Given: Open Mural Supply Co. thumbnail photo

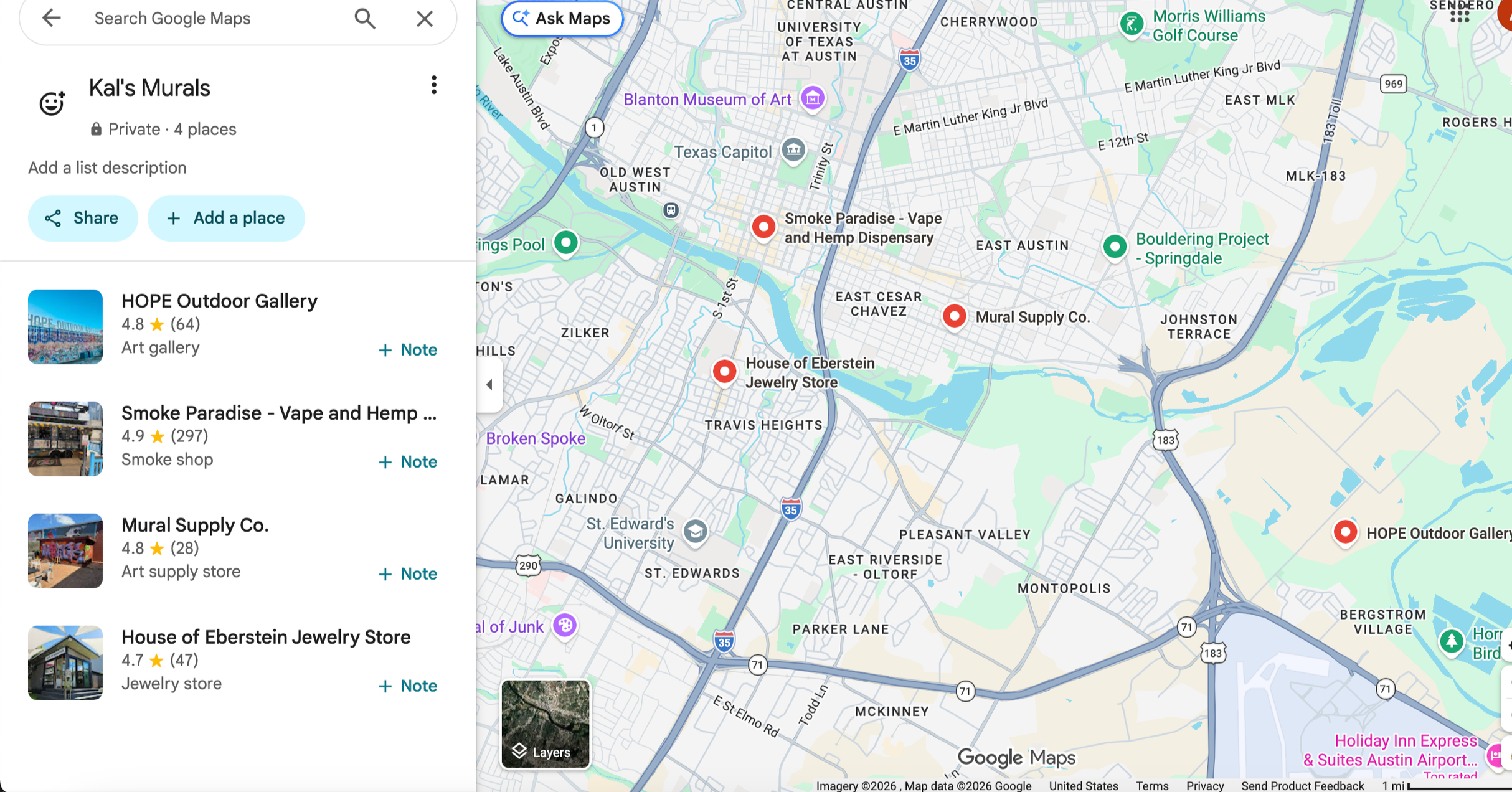Looking at the screenshot, I should pyautogui.click(x=65, y=551).
